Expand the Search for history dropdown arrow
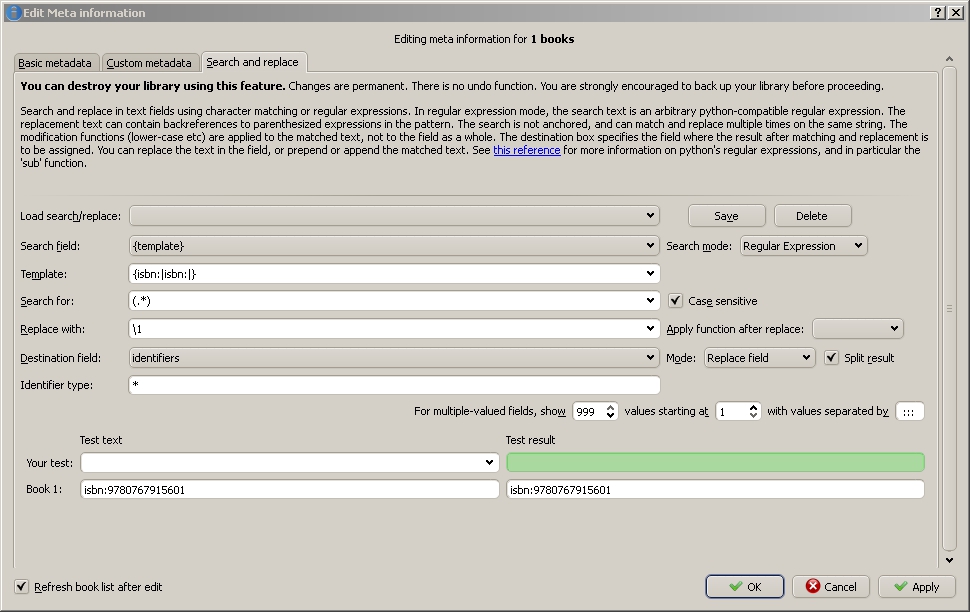The width and height of the screenshot is (970, 612). (x=650, y=301)
